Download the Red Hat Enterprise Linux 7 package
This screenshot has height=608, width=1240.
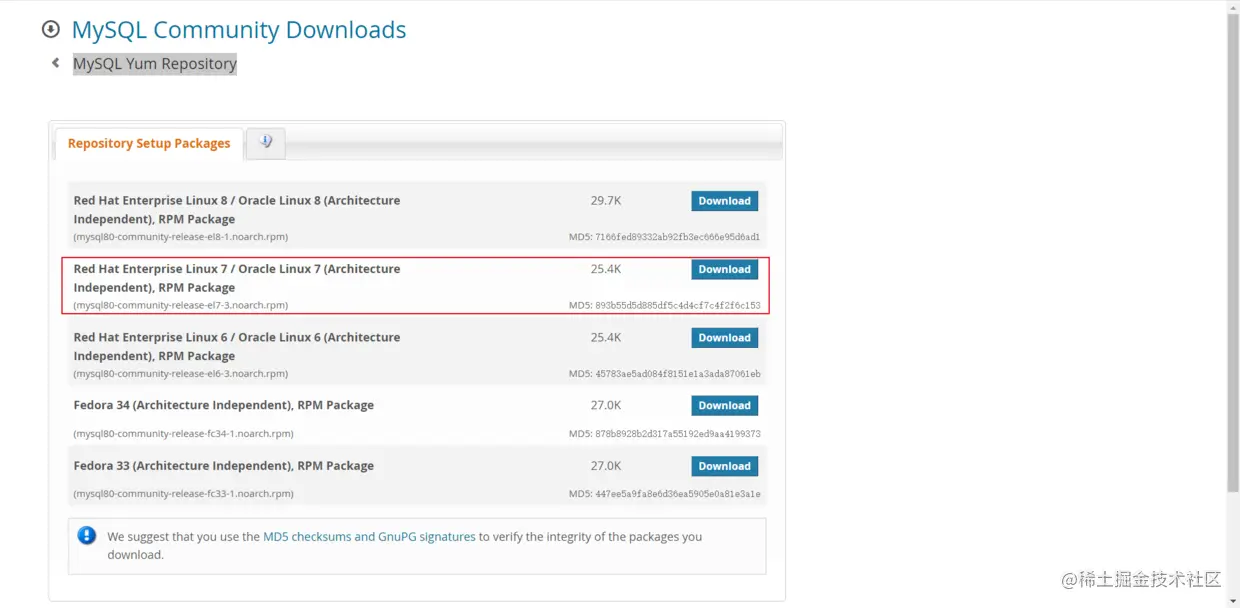724,269
